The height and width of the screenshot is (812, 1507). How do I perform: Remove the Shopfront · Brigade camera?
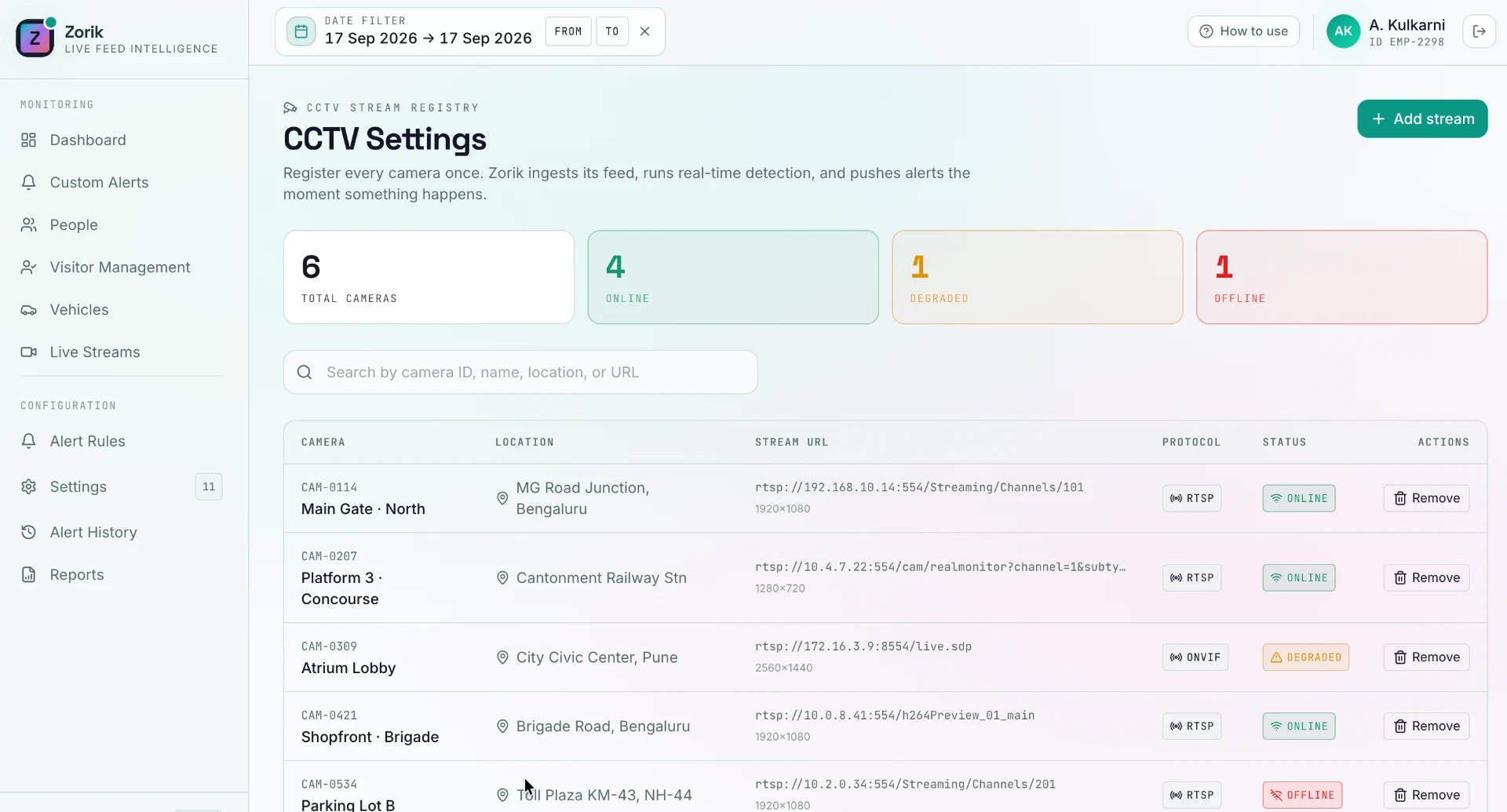tap(1426, 726)
